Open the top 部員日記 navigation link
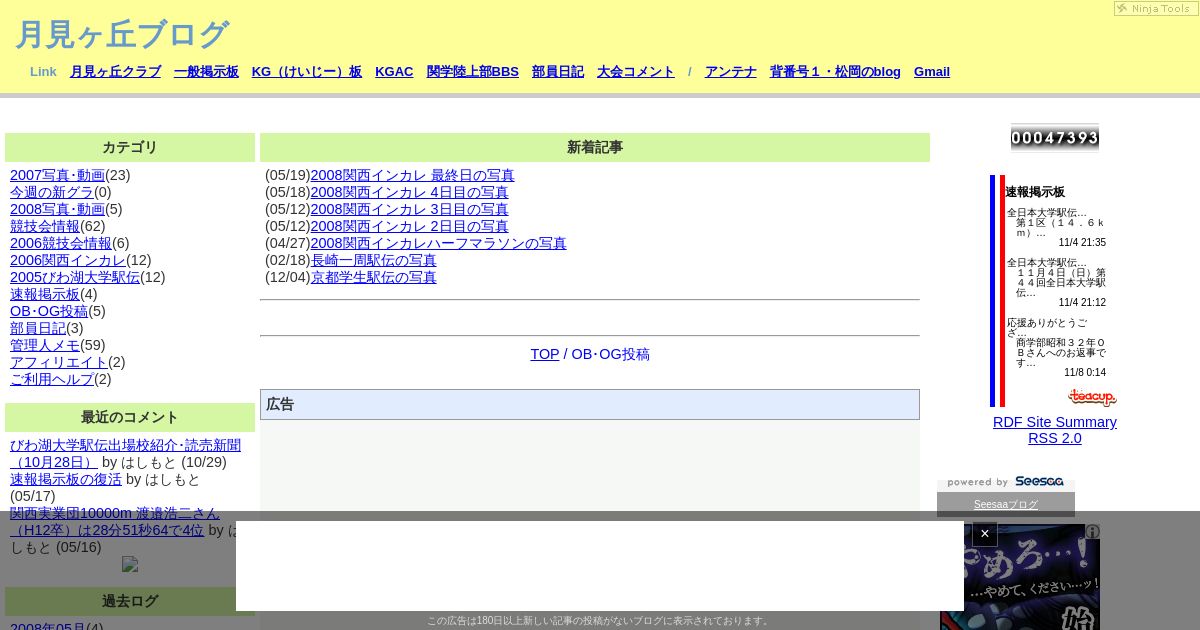 pyautogui.click(x=558, y=72)
